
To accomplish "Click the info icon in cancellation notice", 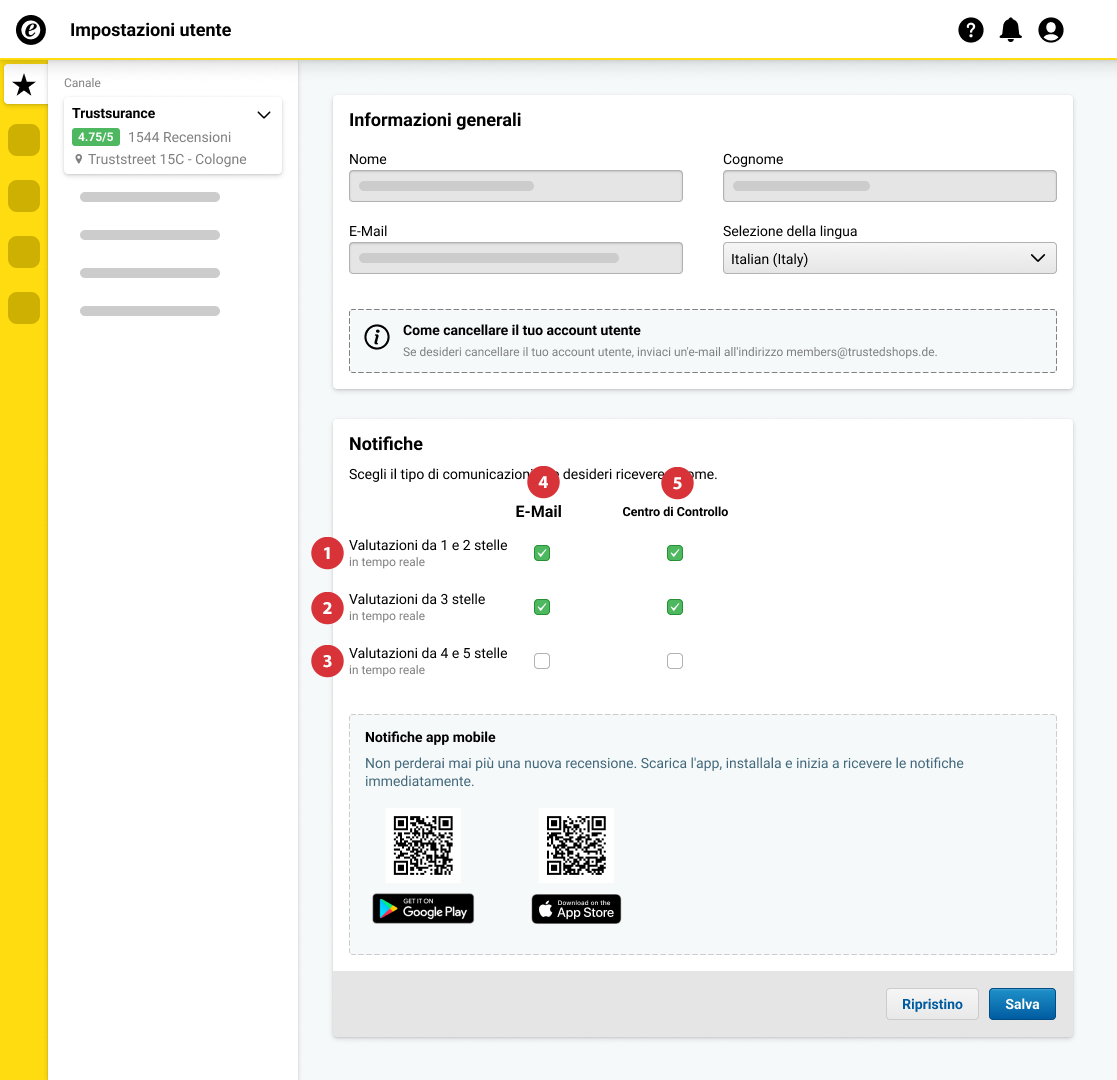I will click(x=377, y=336).
